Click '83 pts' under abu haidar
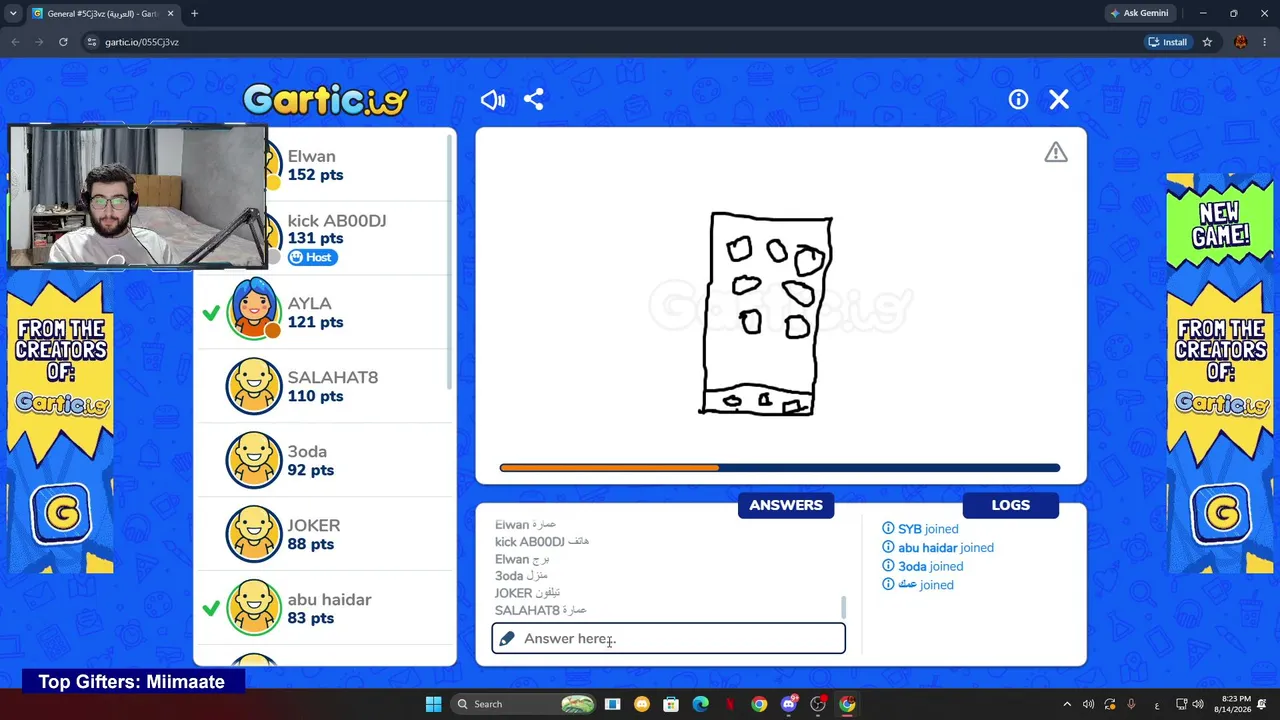 click(x=311, y=618)
